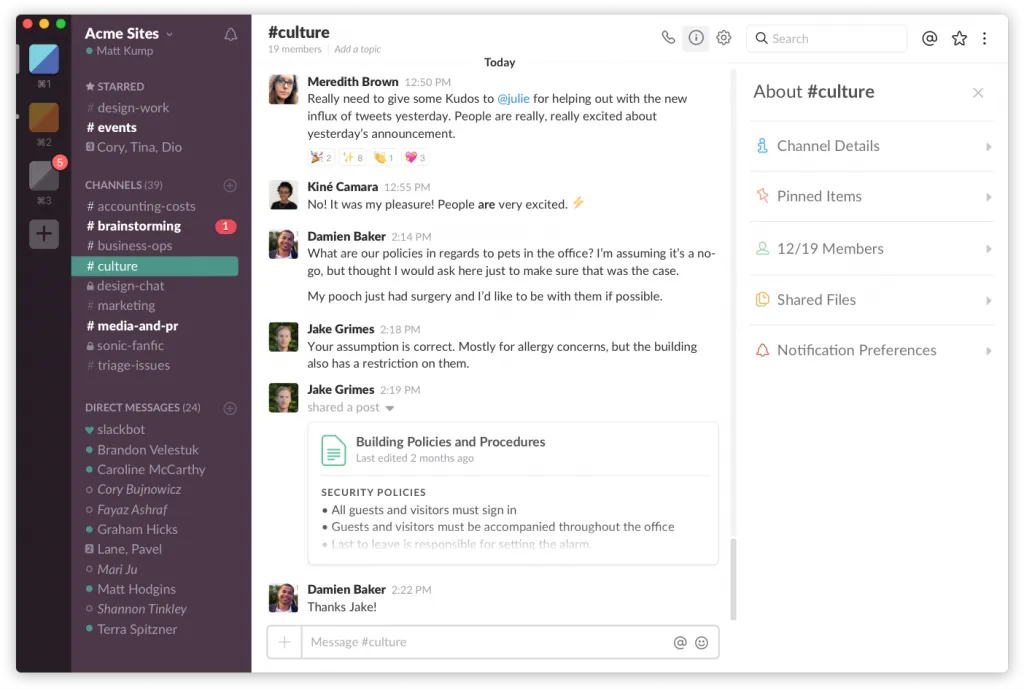Viewport: 1024px width, 690px height.
Task: Switch to the orange second workspace icon
Action: 44,118
